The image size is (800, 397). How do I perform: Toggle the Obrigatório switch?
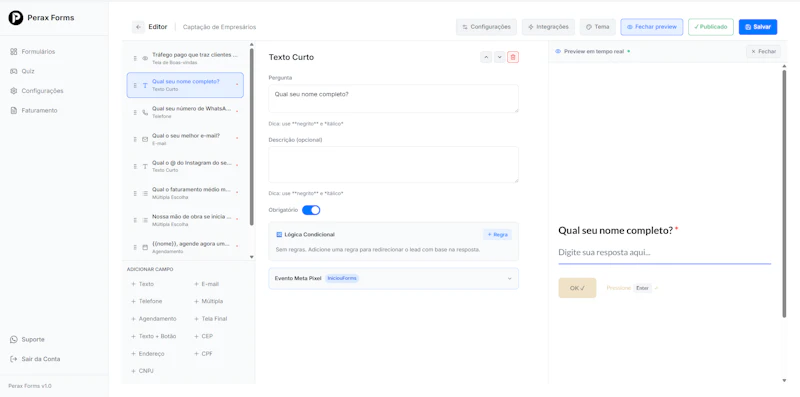pos(311,210)
